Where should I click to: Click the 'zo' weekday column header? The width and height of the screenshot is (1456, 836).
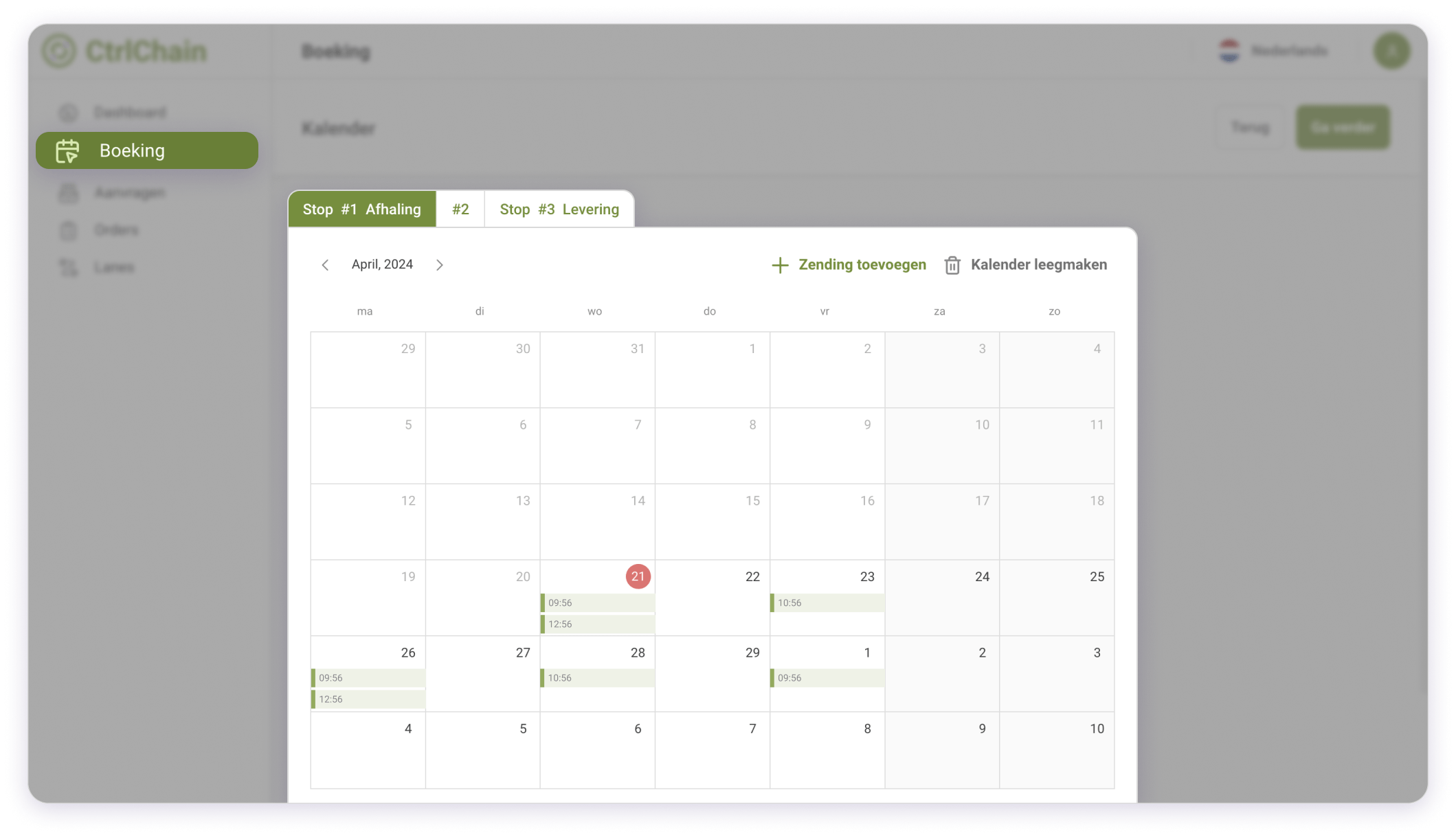(1054, 311)
